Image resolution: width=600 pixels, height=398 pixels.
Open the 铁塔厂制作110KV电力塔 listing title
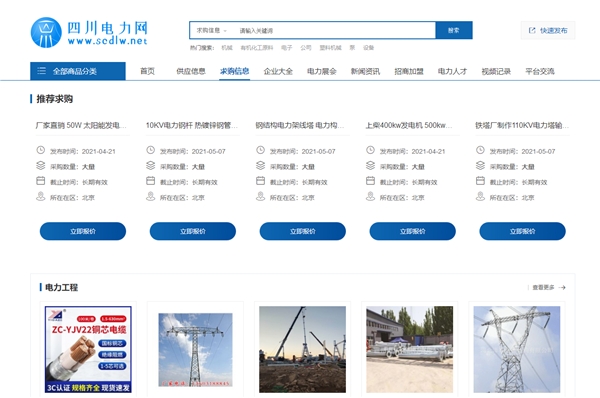522,125
